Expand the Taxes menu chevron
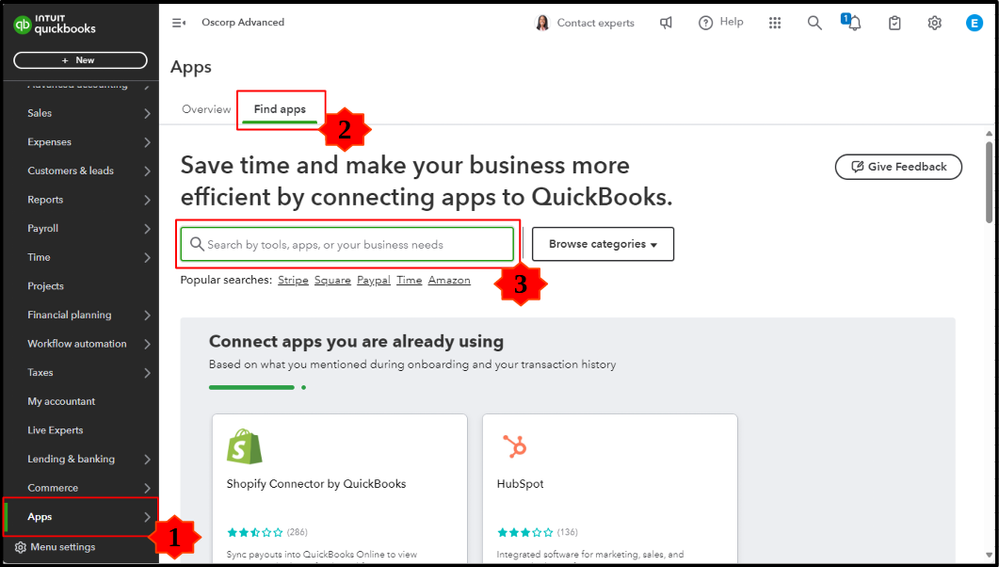Image resolution: width=999 pixels, height=567 pixels. click(147, 373)
